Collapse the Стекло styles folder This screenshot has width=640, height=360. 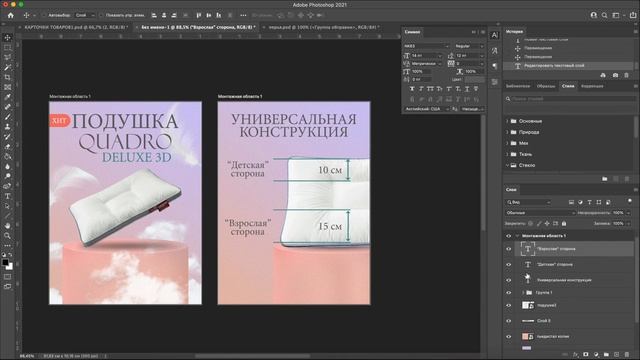507,165
